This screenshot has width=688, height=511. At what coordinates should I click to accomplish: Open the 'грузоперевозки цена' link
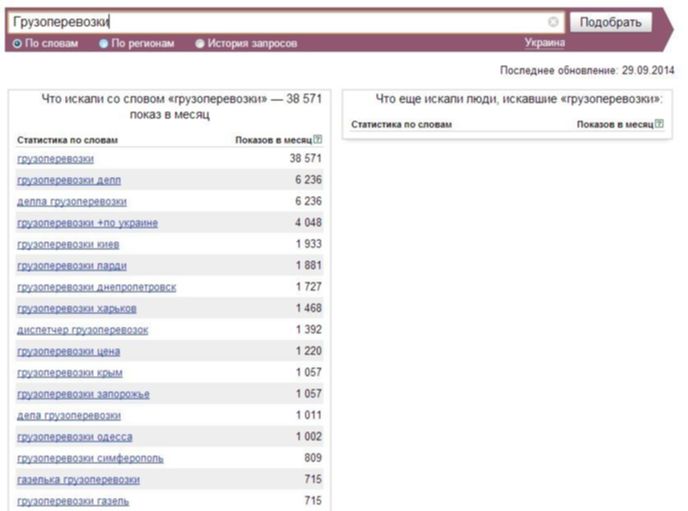68,351
